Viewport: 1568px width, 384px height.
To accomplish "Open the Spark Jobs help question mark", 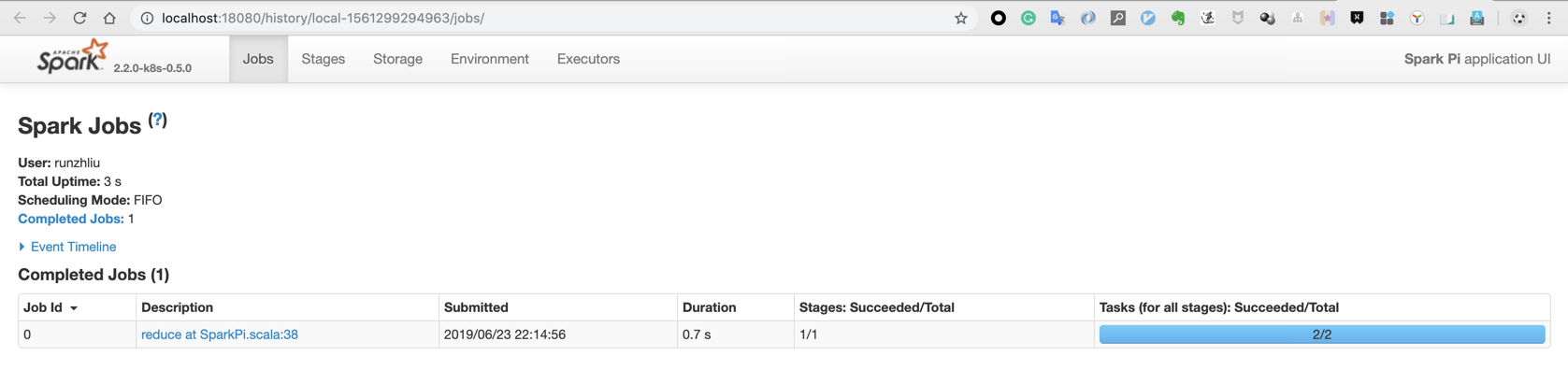I will pos(157,120).
